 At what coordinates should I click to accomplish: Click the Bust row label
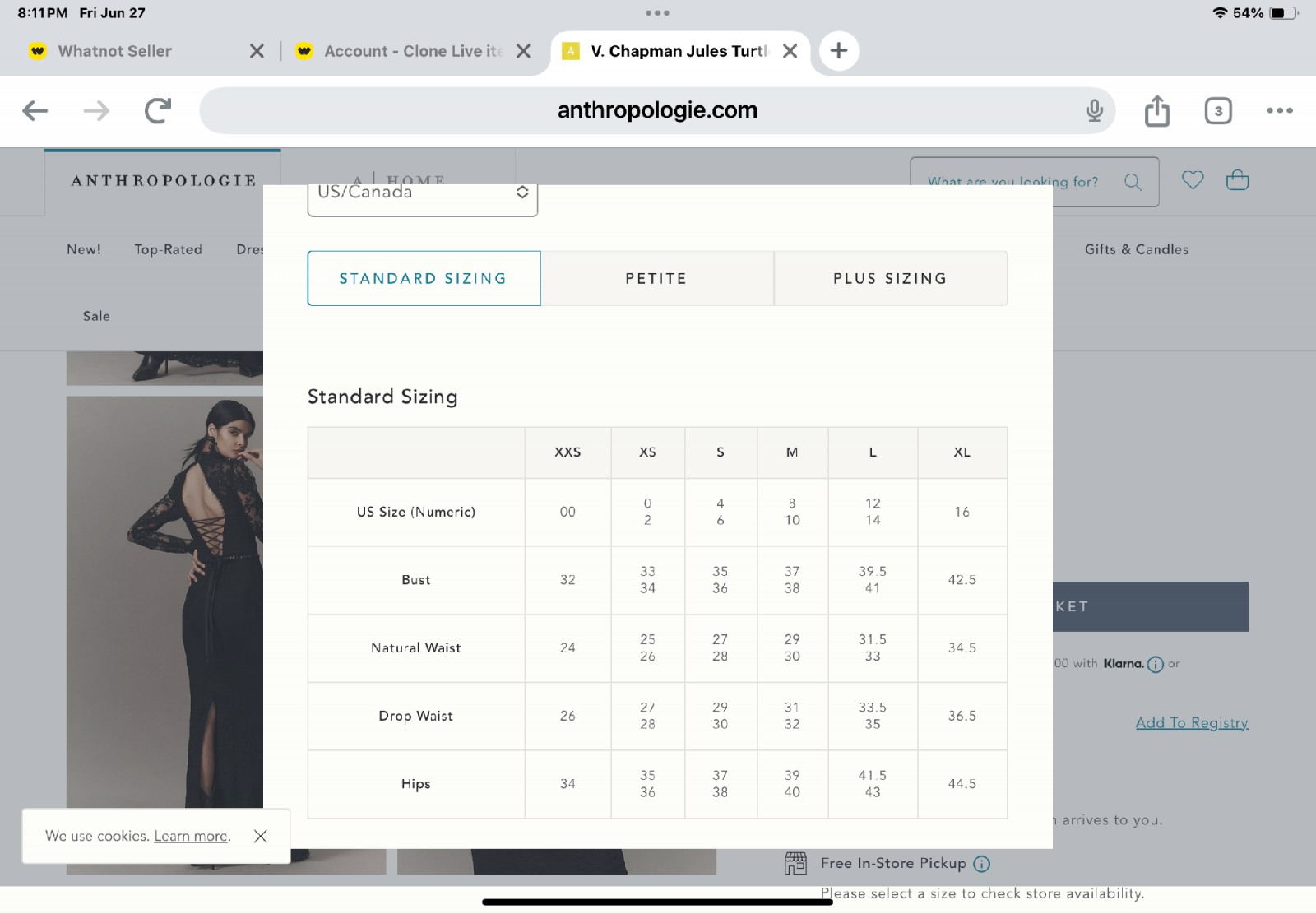click(416, 580)
